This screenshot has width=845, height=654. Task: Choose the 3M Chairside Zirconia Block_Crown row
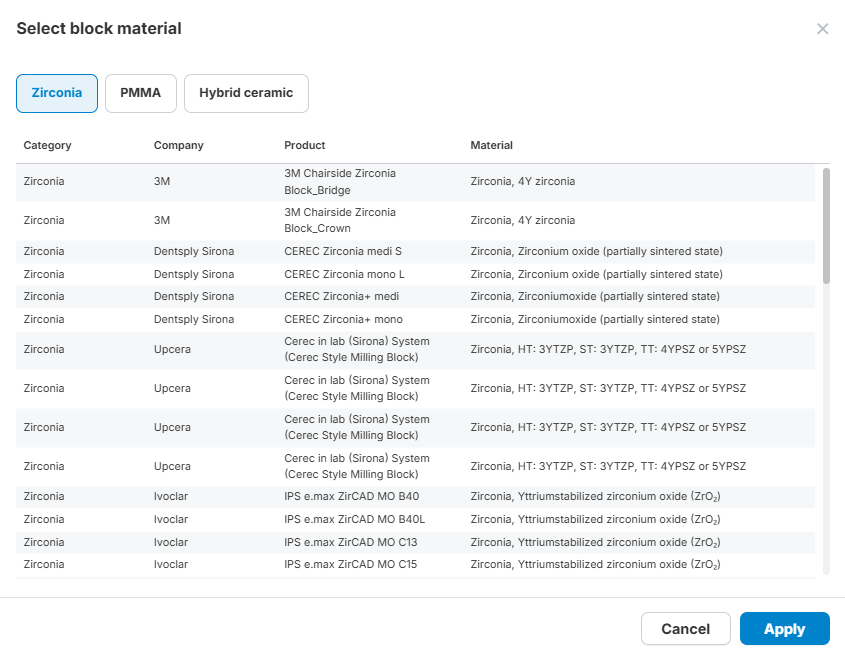(x=340, y=220)
